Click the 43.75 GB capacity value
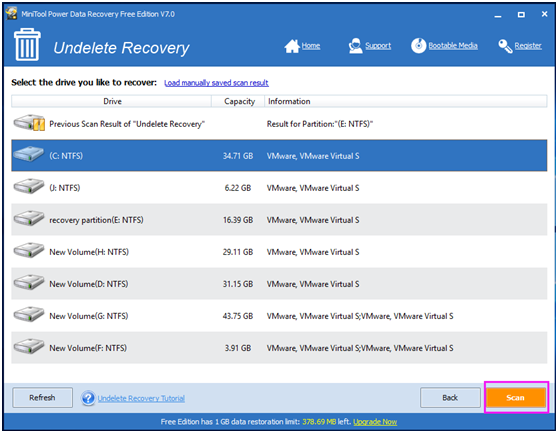Screen dimensions: 558x433 pos(238,316)
